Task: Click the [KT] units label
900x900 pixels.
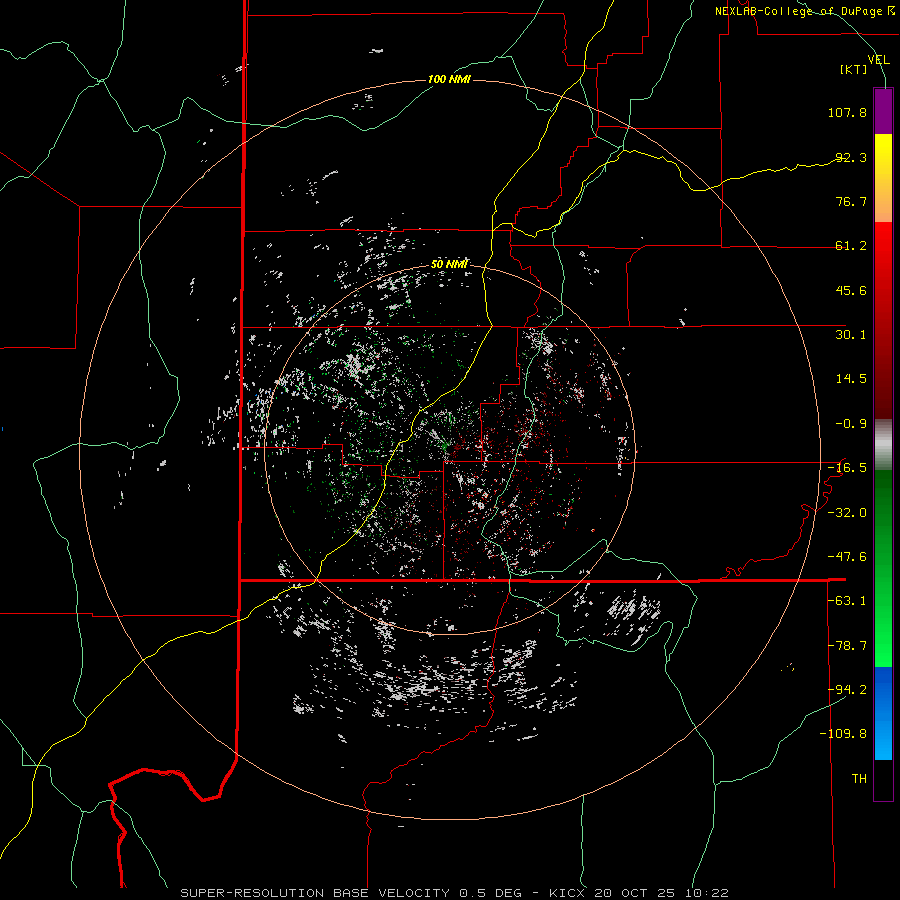Action: (x=853, y=70)
